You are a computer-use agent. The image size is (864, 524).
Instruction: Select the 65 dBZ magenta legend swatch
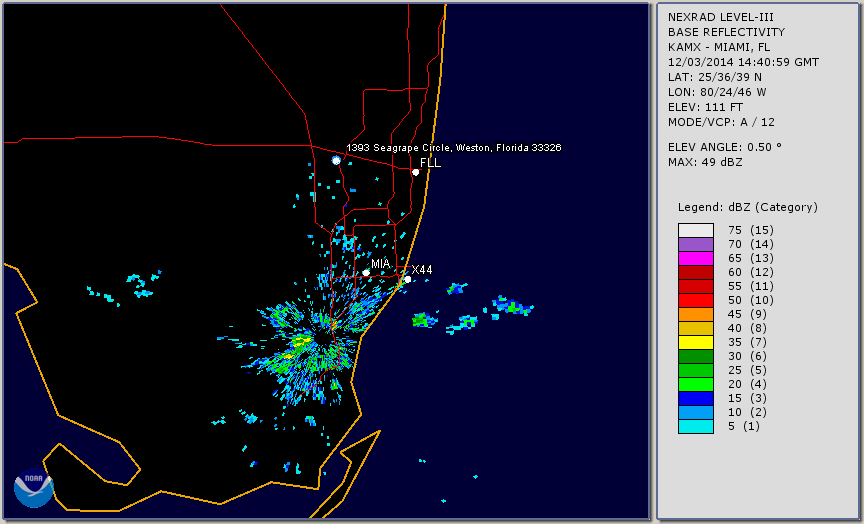click(696, 258)
